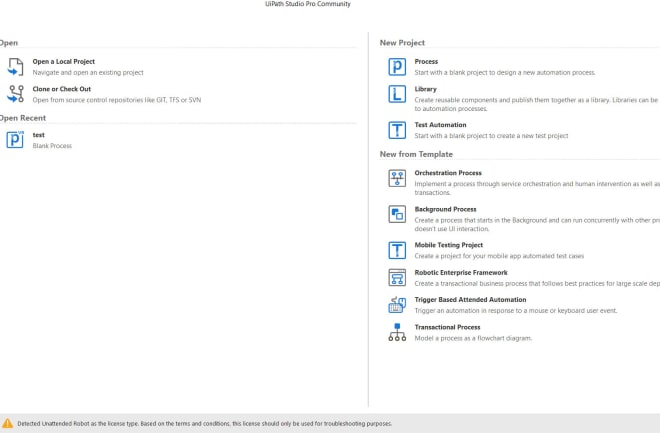The width and height of the screenshot is (660, 440).
Task: Click the Trigger Based Attended Automation icon
Action: point(397,305)
